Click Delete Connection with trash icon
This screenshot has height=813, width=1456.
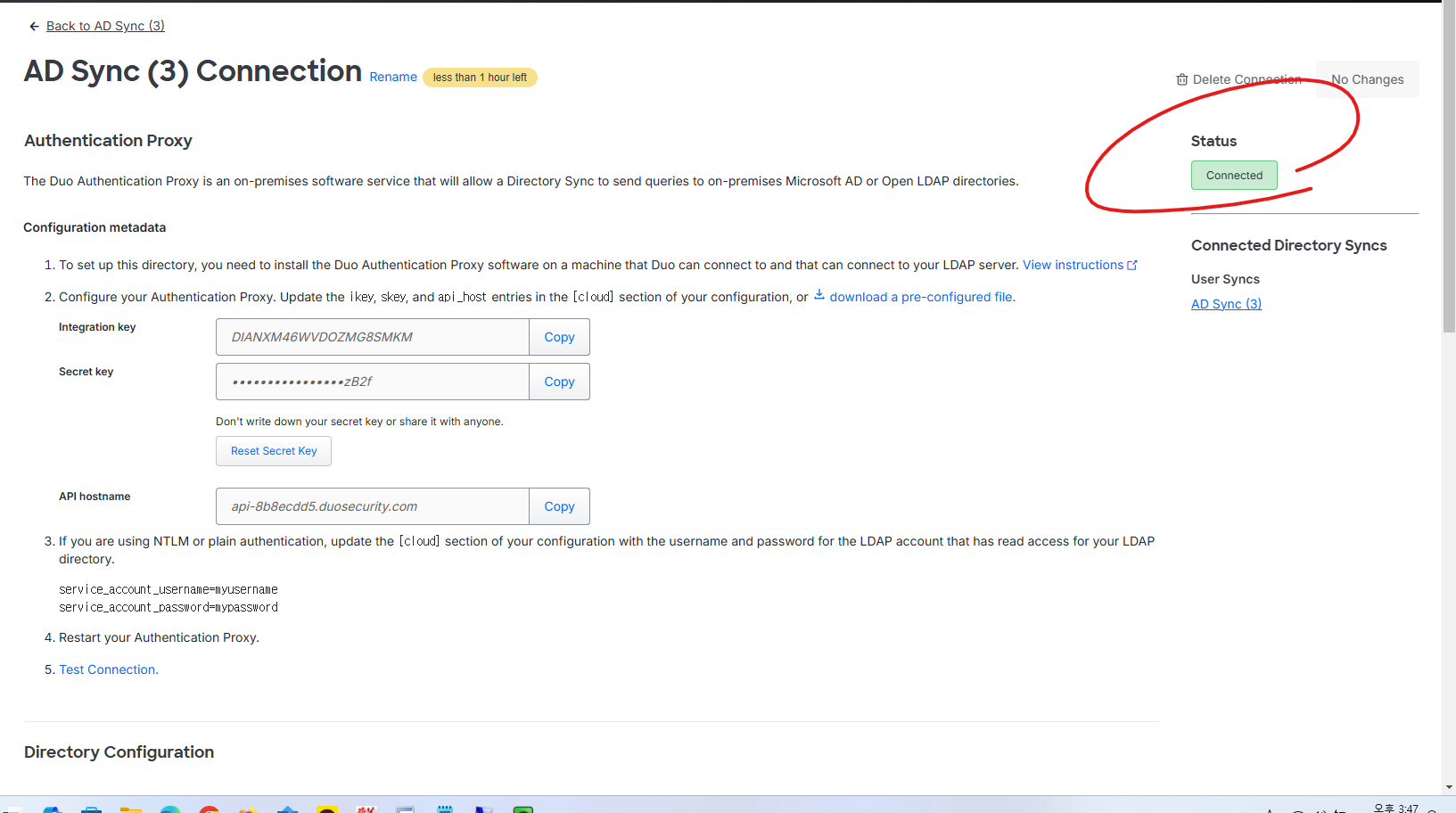coord(1238,79)
